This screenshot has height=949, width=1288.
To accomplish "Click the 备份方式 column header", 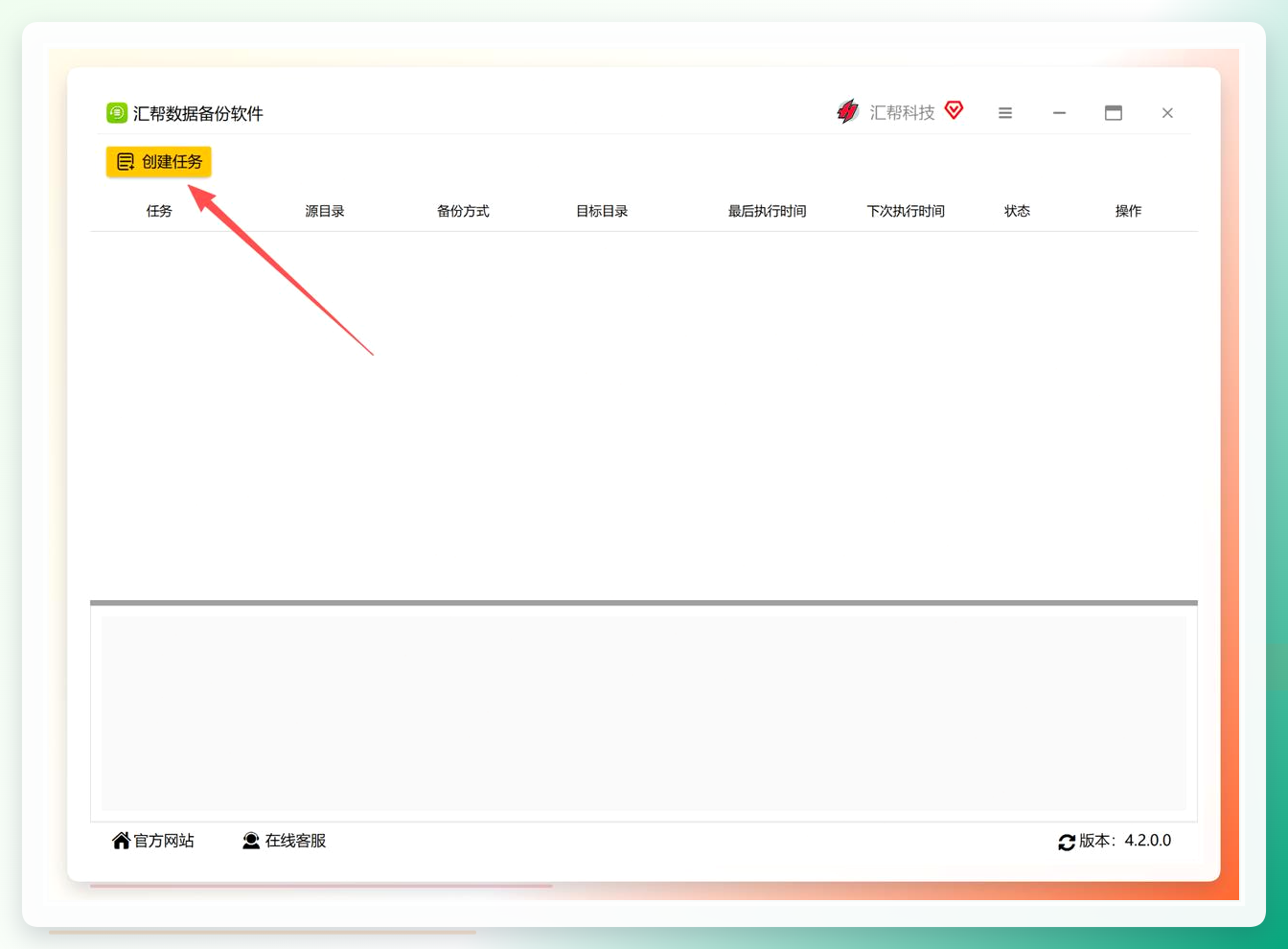I will click(463, 211).
